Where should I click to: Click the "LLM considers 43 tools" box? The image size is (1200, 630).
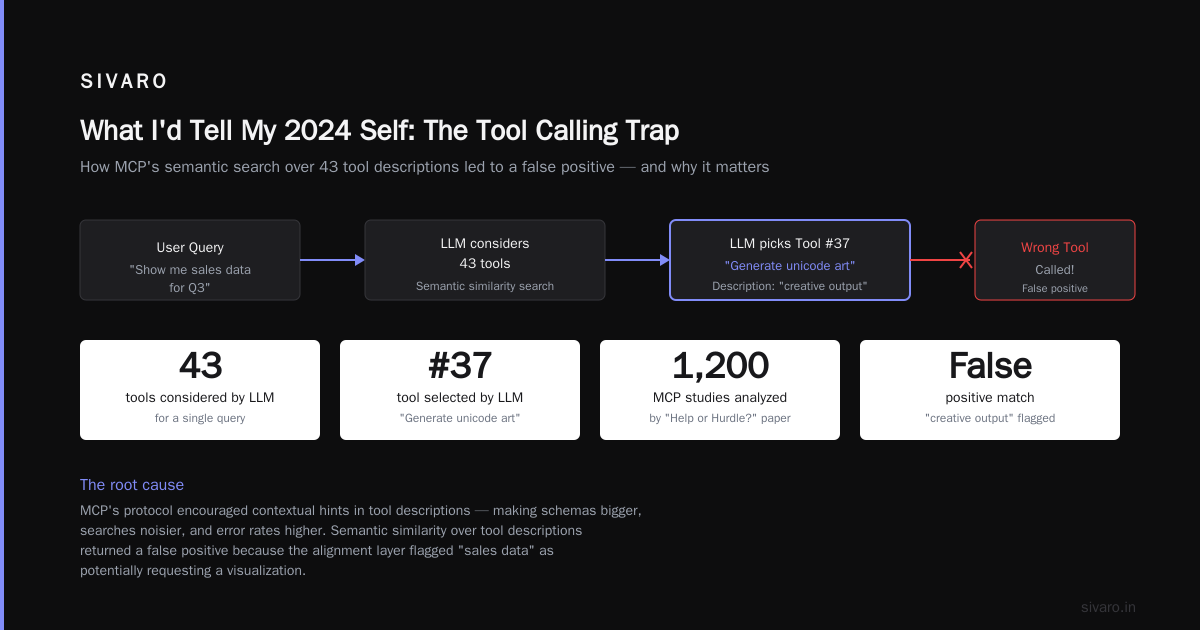point(485,260)
